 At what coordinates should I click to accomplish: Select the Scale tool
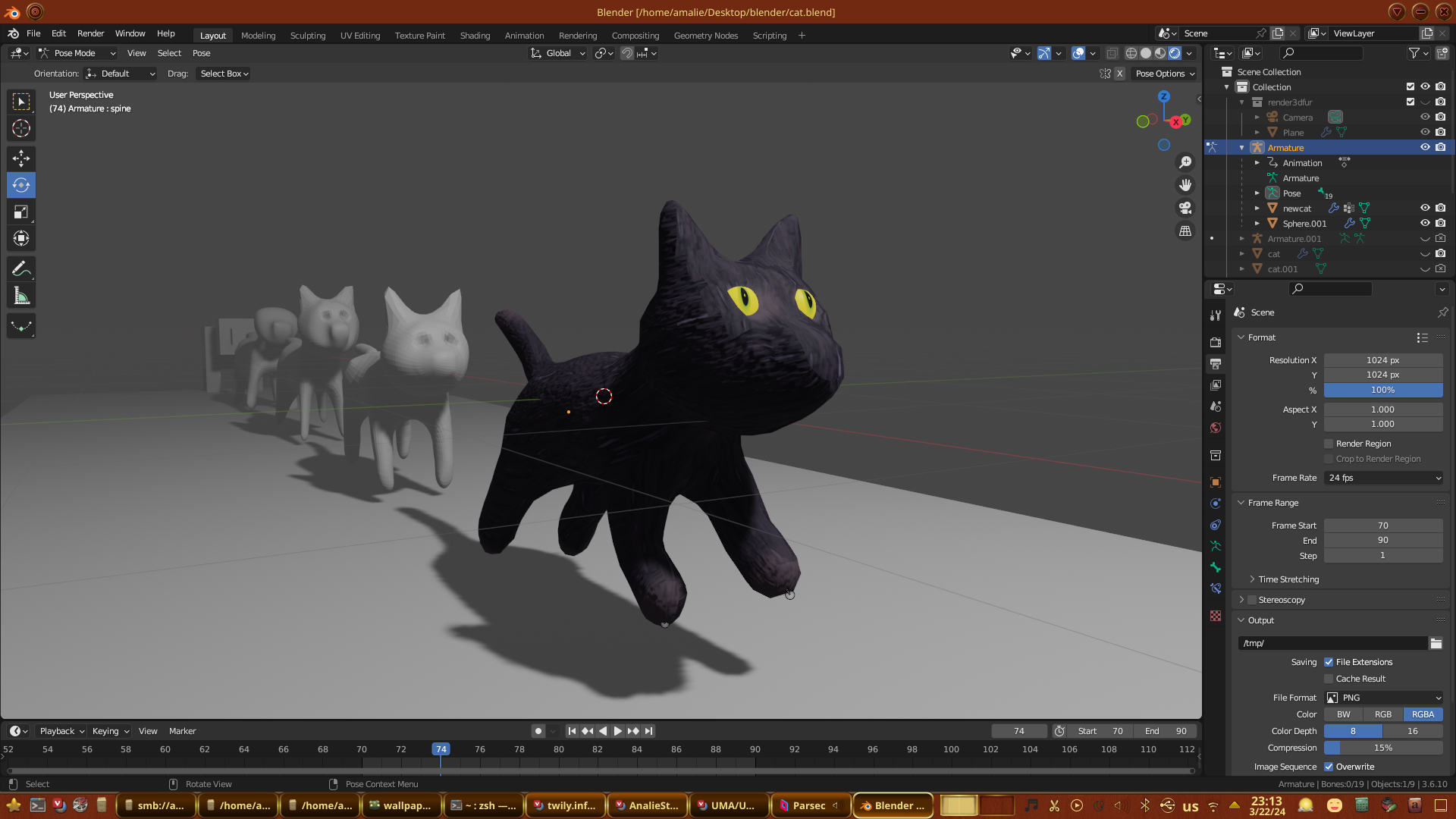coord(21,212)
